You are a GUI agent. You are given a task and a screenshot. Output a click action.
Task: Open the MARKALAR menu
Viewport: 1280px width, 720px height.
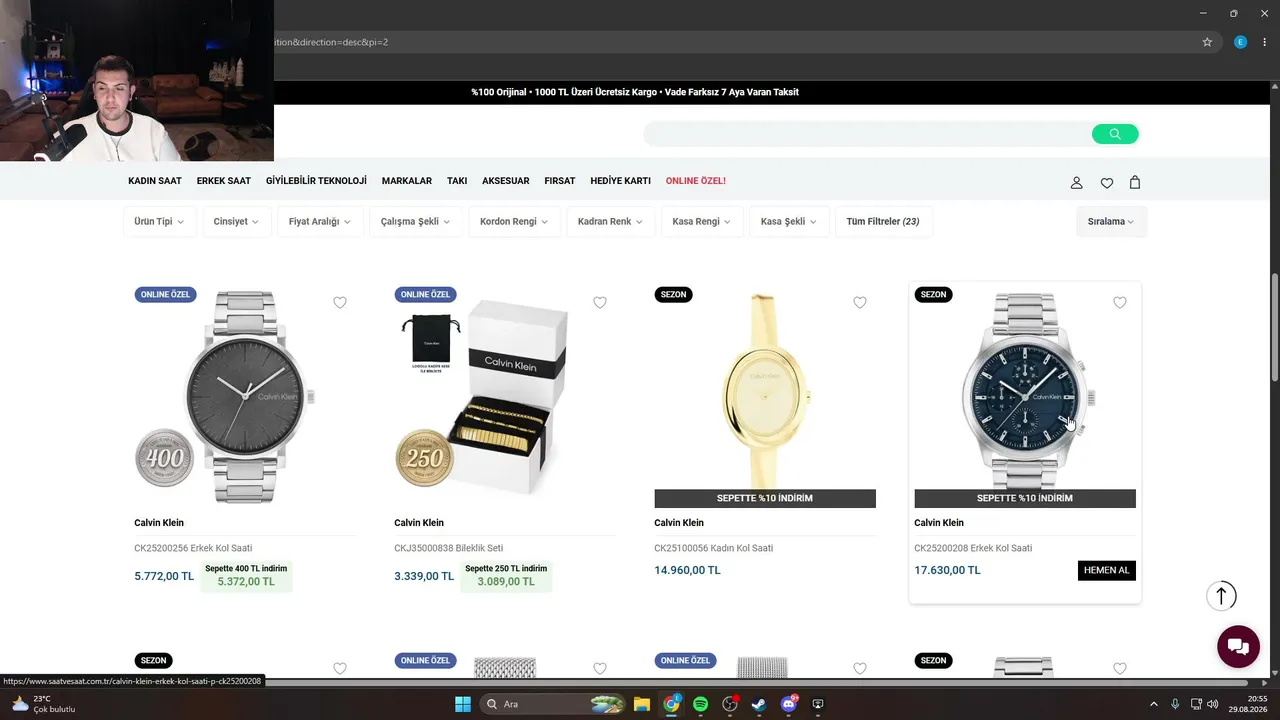pyautogui.click(x=407, y=181)
